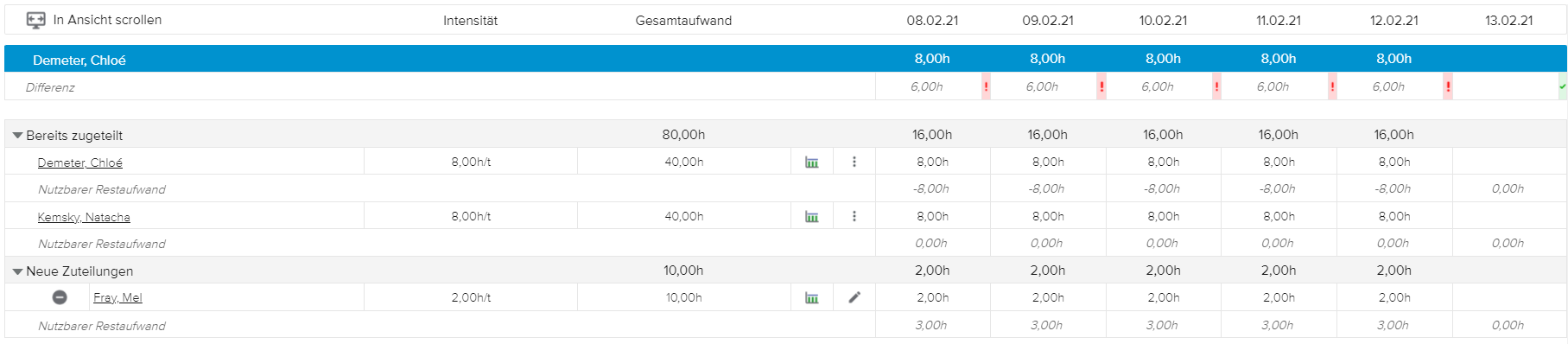This screenshot has height=344, width=1568.
Task: Open Fray, Mel resource link
Action: coord(117,297)
